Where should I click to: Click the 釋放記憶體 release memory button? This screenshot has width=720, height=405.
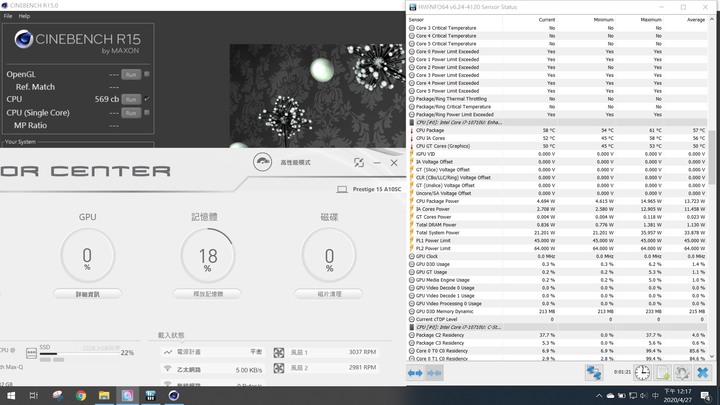point(208,294)
